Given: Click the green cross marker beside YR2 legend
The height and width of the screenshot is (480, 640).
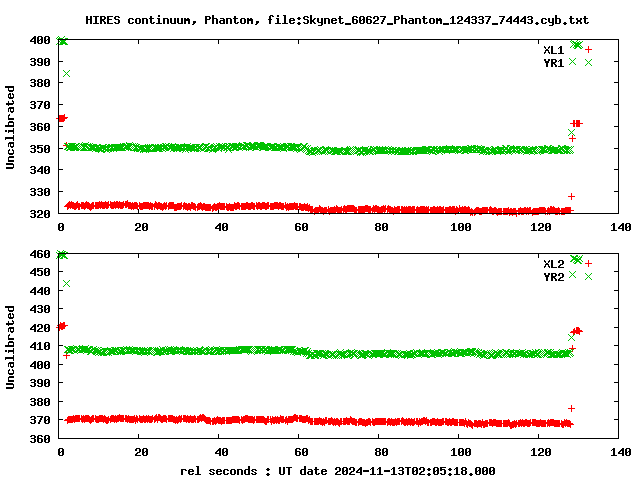Looking at the screenshot, I should coord(588,277).
